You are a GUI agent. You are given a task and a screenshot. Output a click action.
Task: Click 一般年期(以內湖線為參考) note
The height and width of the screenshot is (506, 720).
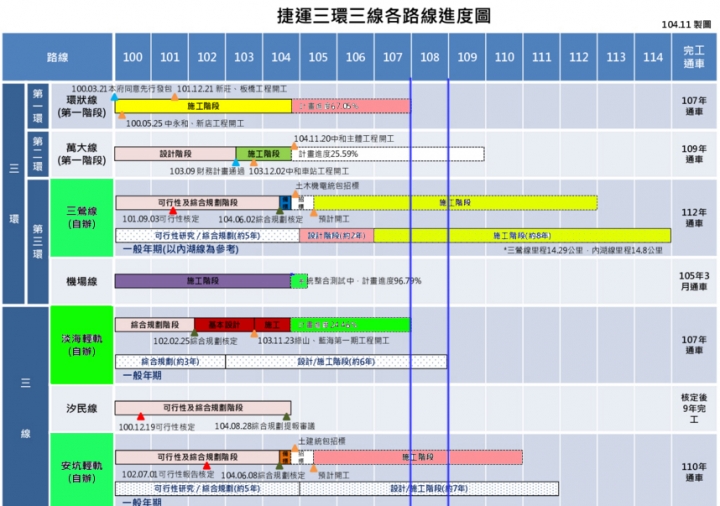[181, 249]
